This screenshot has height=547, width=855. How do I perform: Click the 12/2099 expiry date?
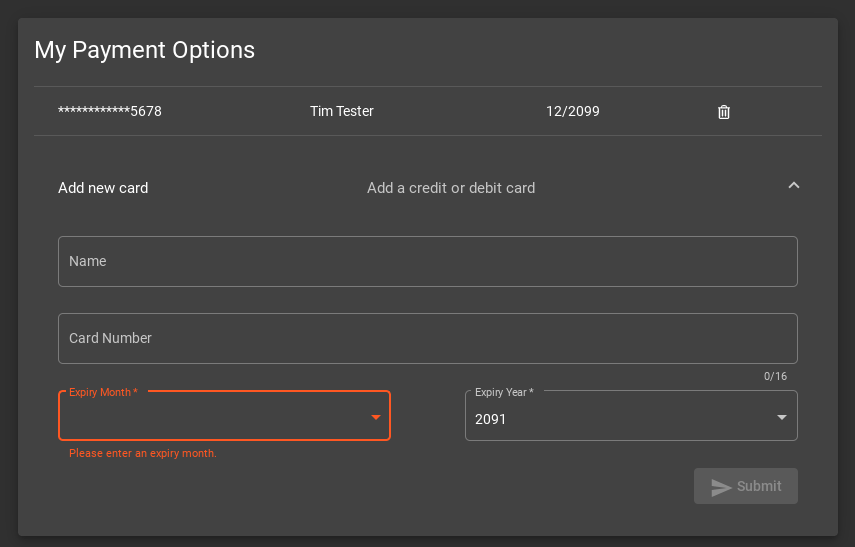573,111
